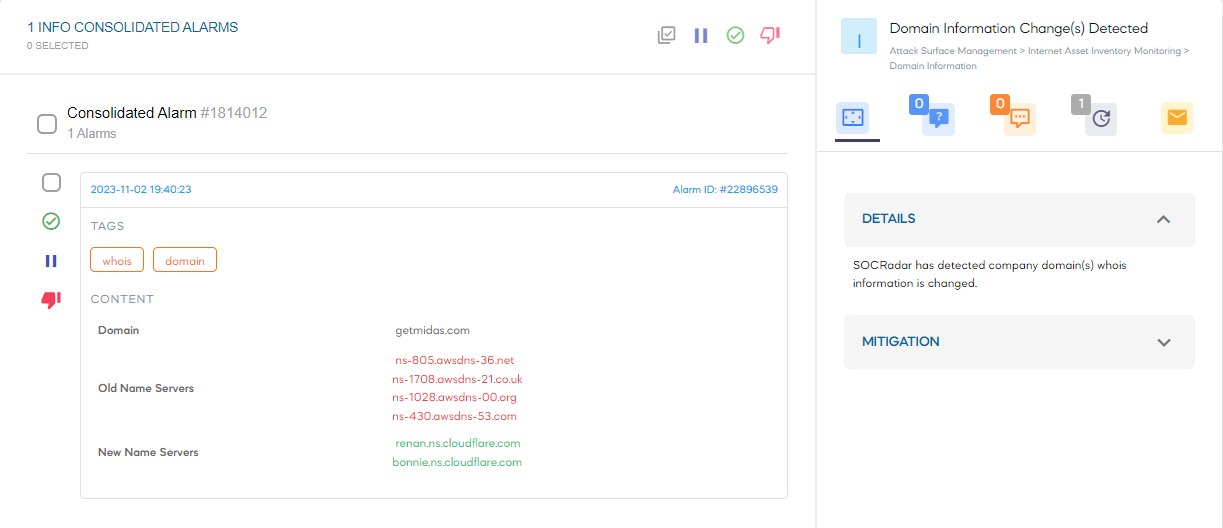
Task: Click the whois tag
Action: click(x=117, y=260)
